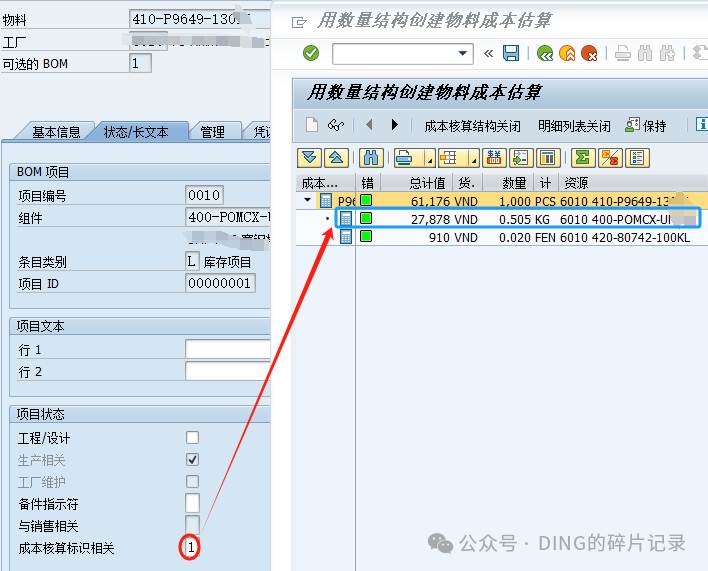Image resolution: width=708 pixels, height=571 pixels.
Task: Click the green checkmark Enter icon
Action: pos(311,53)
